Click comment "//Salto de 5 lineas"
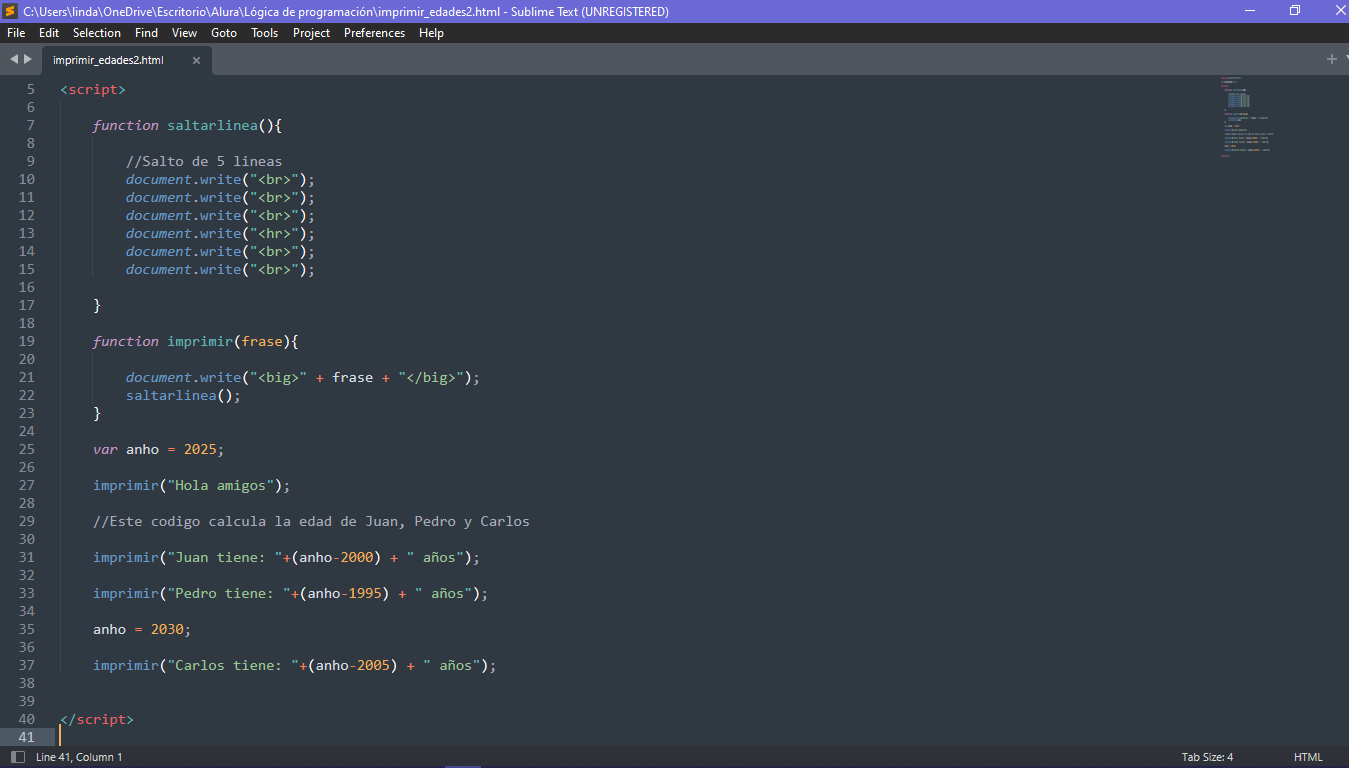 204,161
